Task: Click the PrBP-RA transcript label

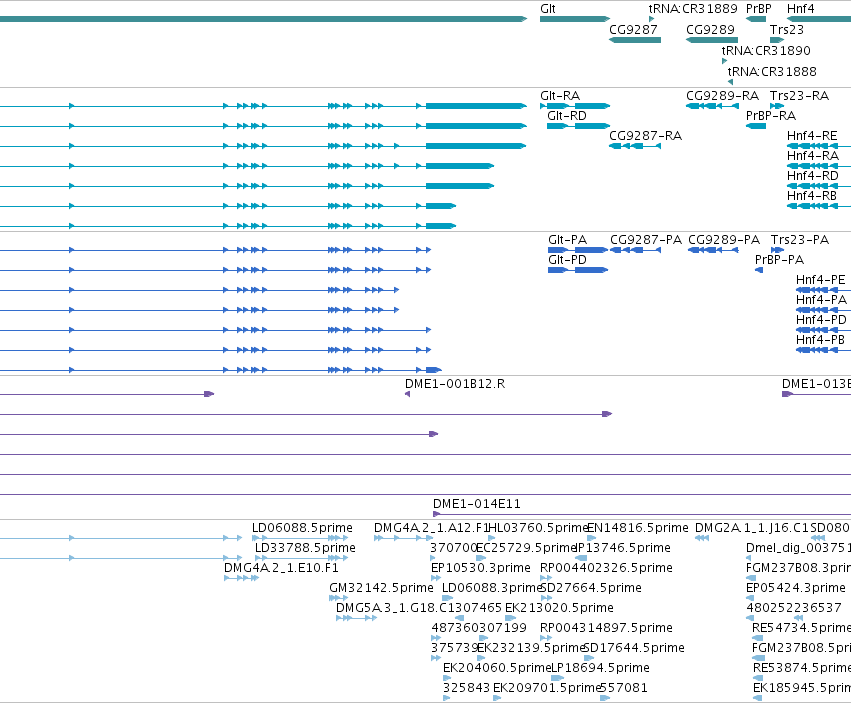Action: 771,116
